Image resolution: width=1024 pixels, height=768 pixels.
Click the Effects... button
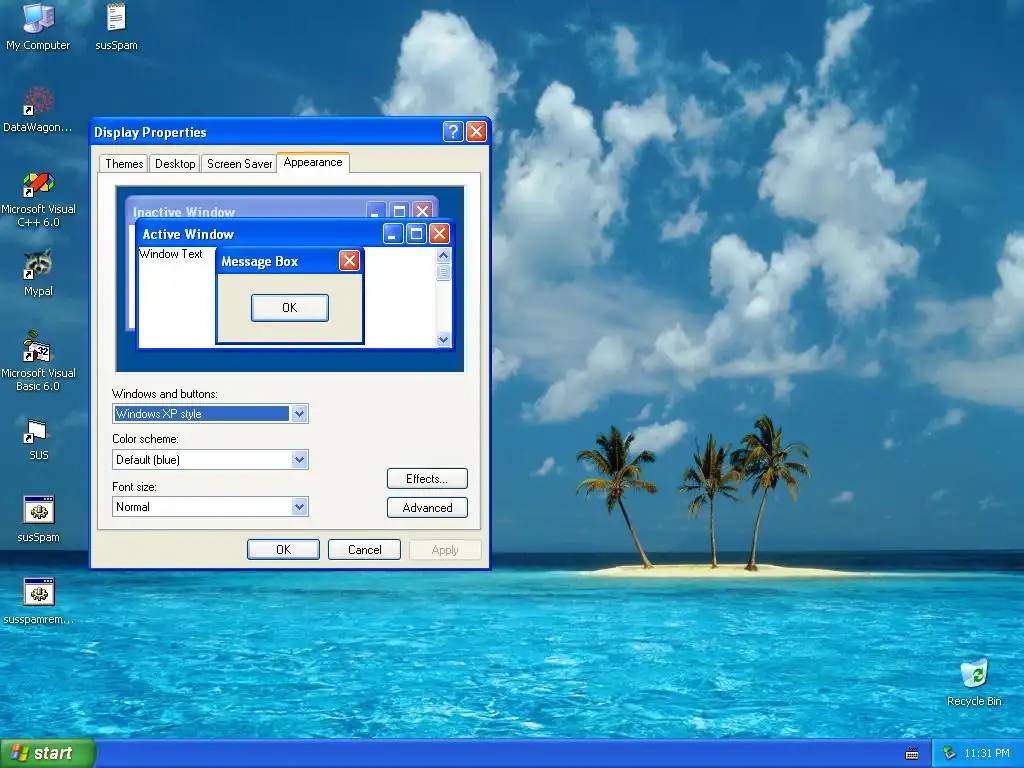tap(427, 479)
